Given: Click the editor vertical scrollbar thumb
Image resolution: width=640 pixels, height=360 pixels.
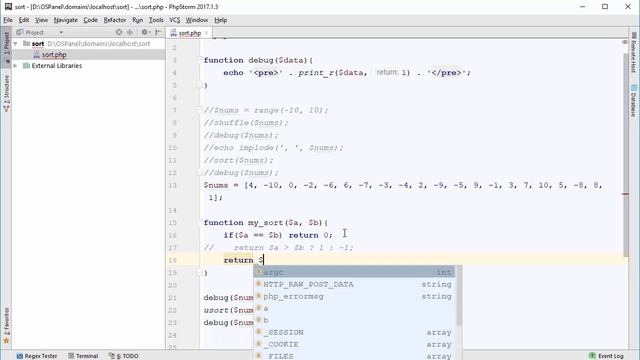Looking at the screenshot, I should tap(626, 155).
